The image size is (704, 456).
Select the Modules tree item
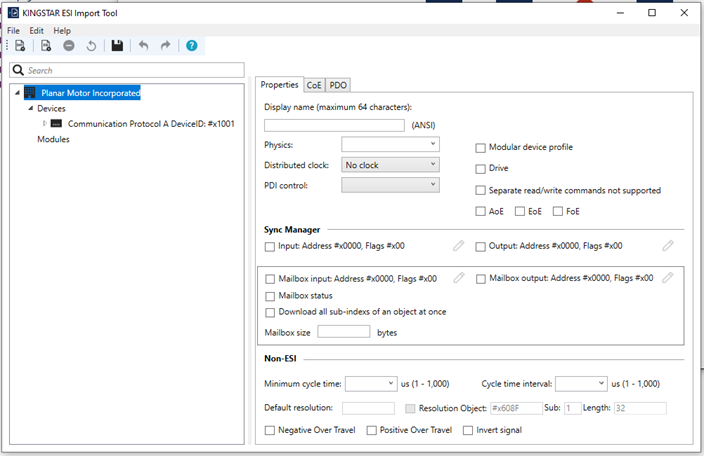[53, 139]
